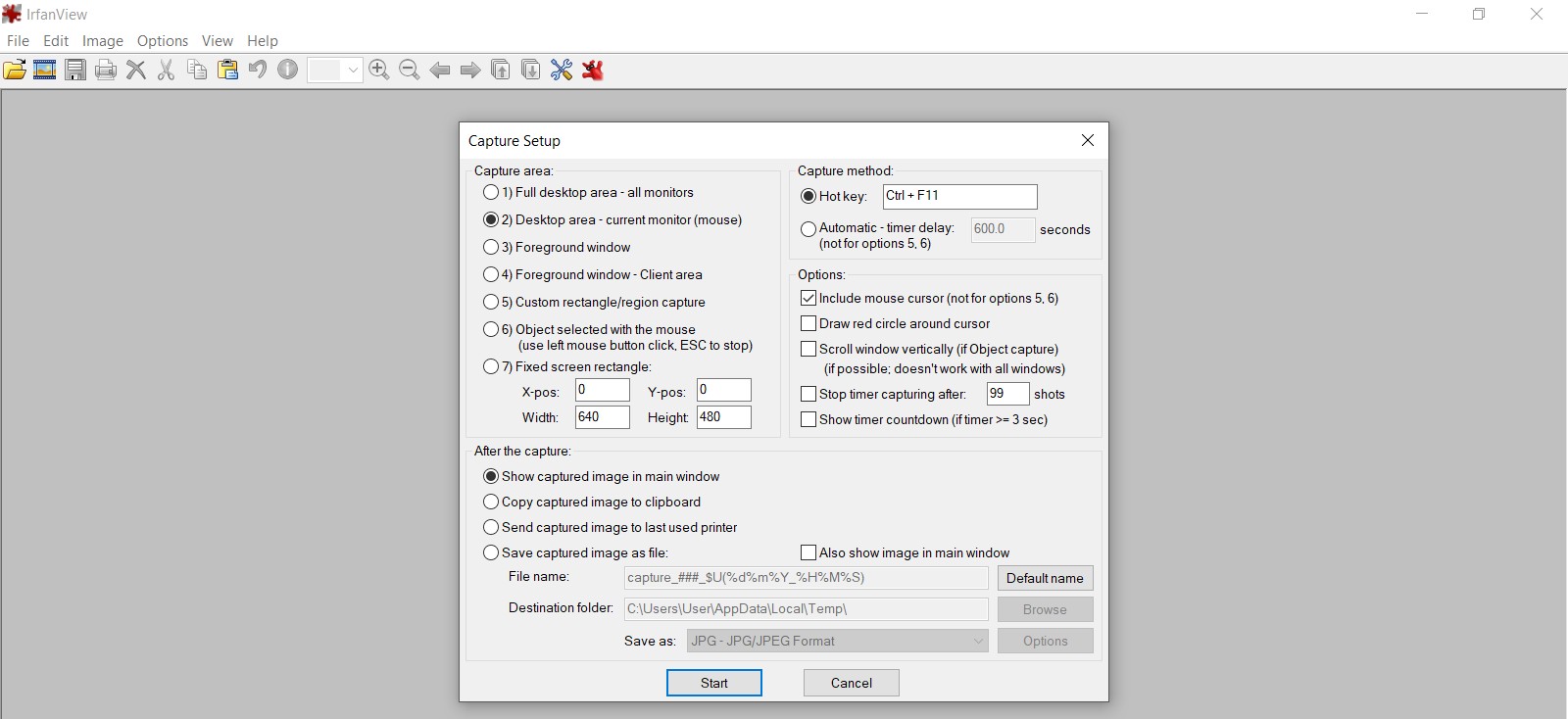Click the Delete file X icon
Image resolution: width=1568 pixels, height=719 pixels.
(136, 70)
